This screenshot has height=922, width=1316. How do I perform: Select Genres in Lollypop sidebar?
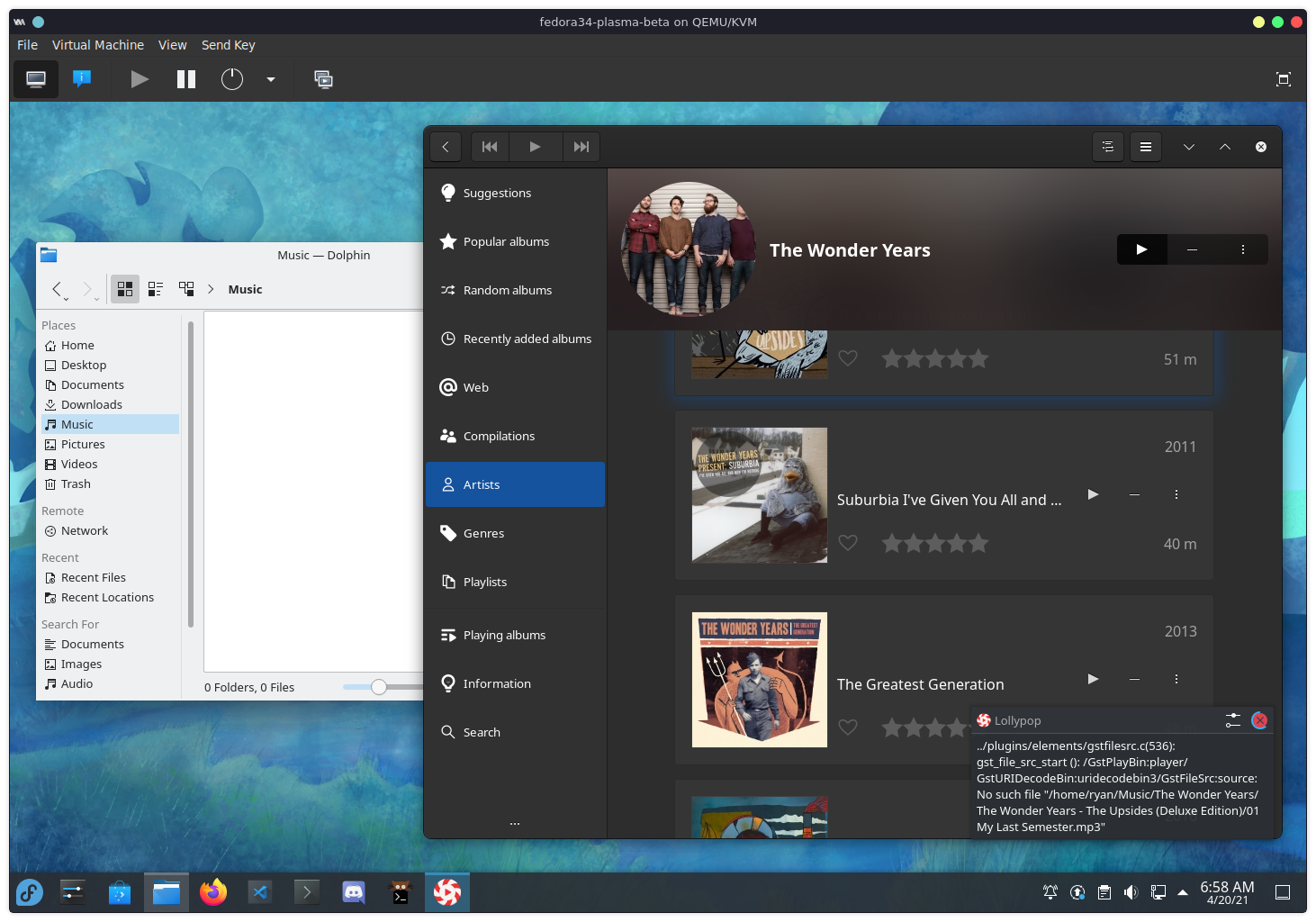pos(483,533)
